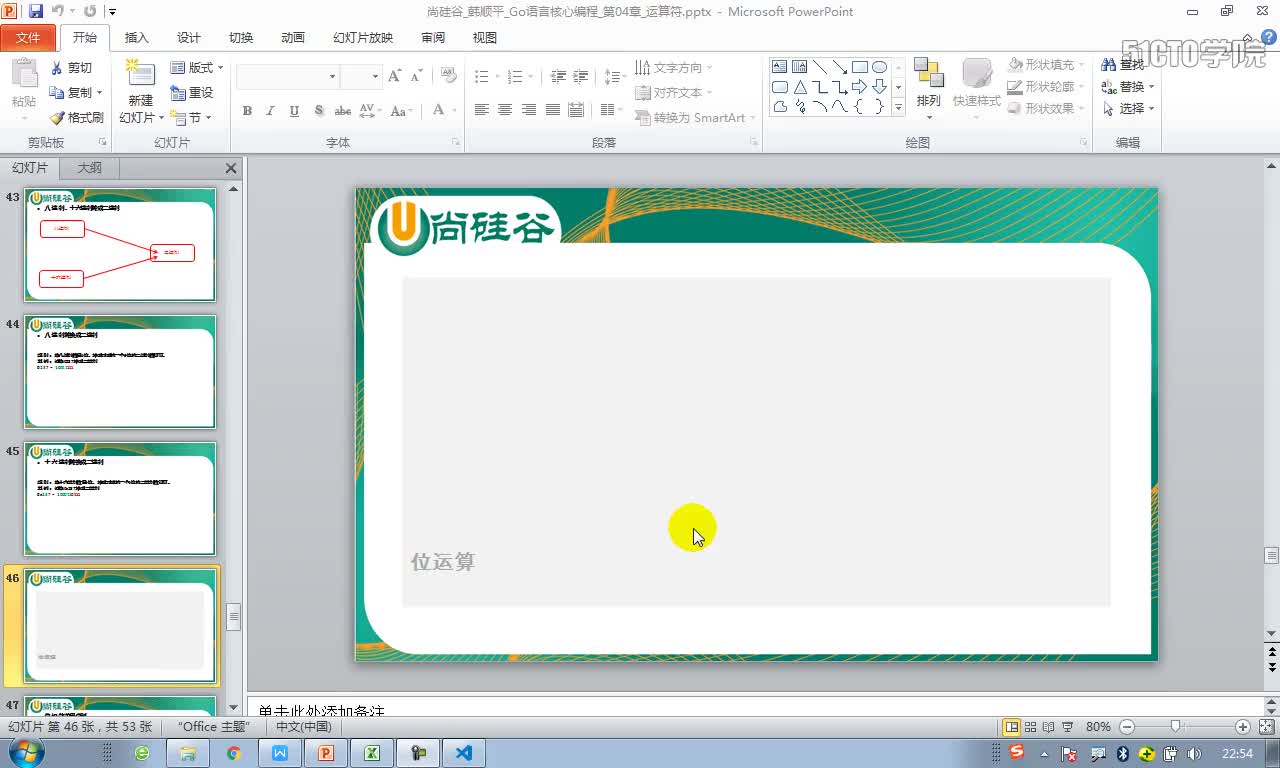Screen dimensions: 1280x768
Task: Switch to Design (设计) ribbon tab
Action: pyautogui.click(x=189, y=37)
